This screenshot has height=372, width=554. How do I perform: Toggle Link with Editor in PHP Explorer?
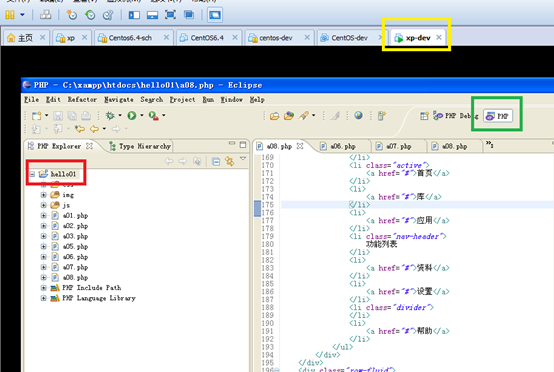click(230, 161)
